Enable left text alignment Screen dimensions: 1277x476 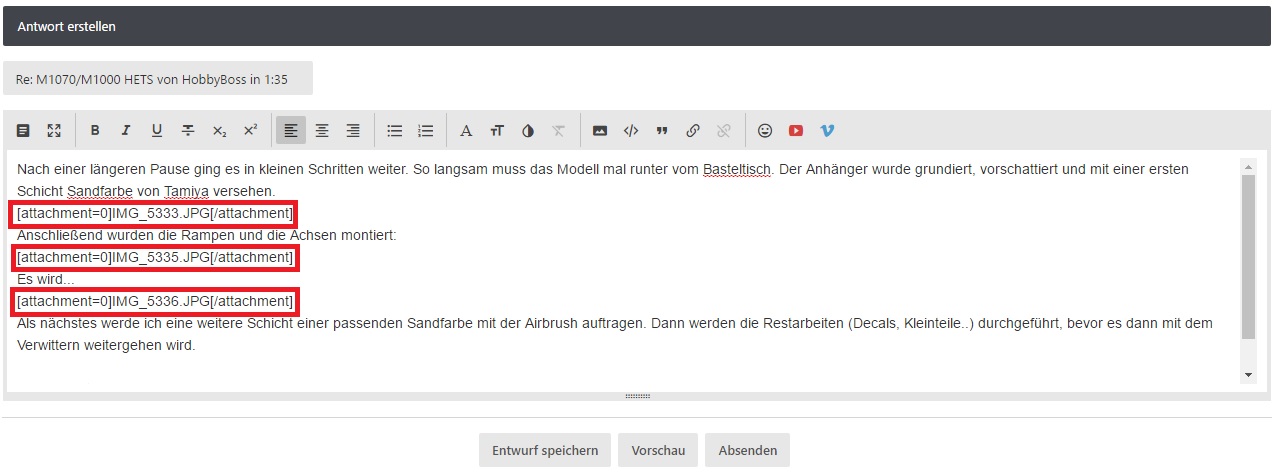(x=291, y=130)
